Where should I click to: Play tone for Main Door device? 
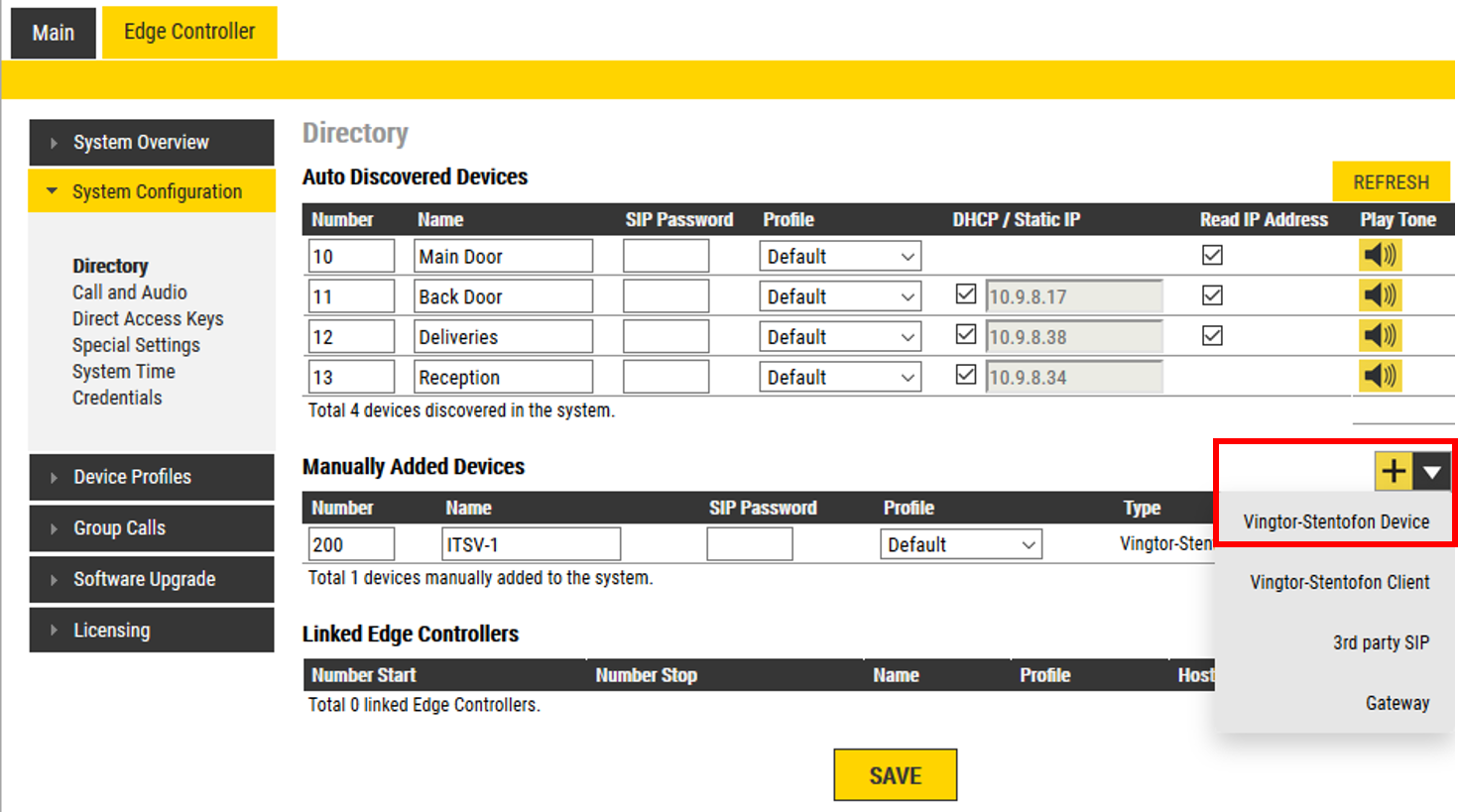(1380, 256)
